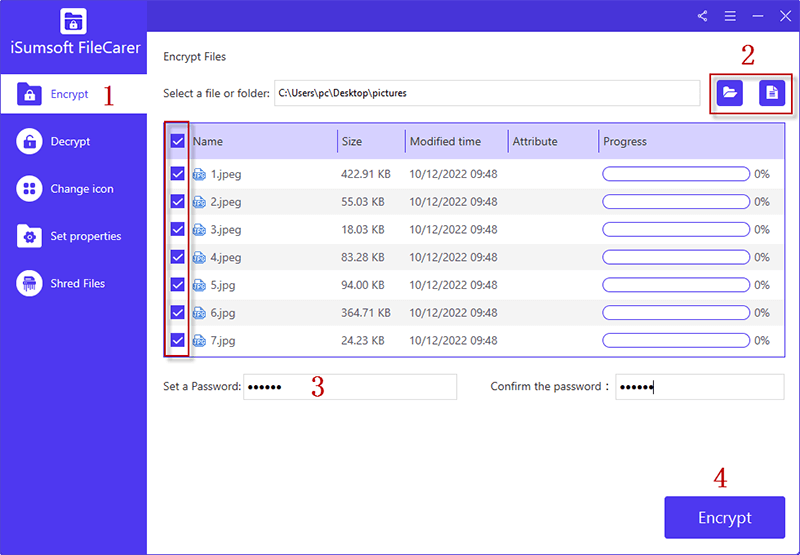Click the 422.91 KB size cell
The height and width of the screenshot is (555, 800).
click(x=366, y=174)
